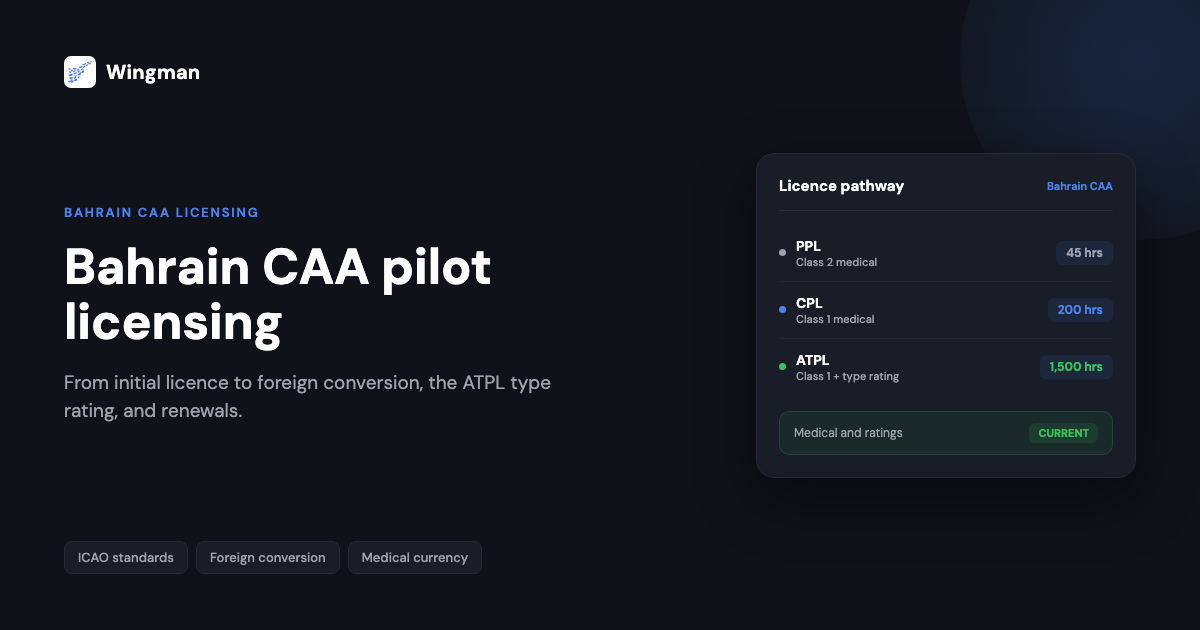Image resolution: width=1200 pixels, height=630 pixels.
Task: Click the Bahrain CAA link in card header
Action: tap(1079, 186)
